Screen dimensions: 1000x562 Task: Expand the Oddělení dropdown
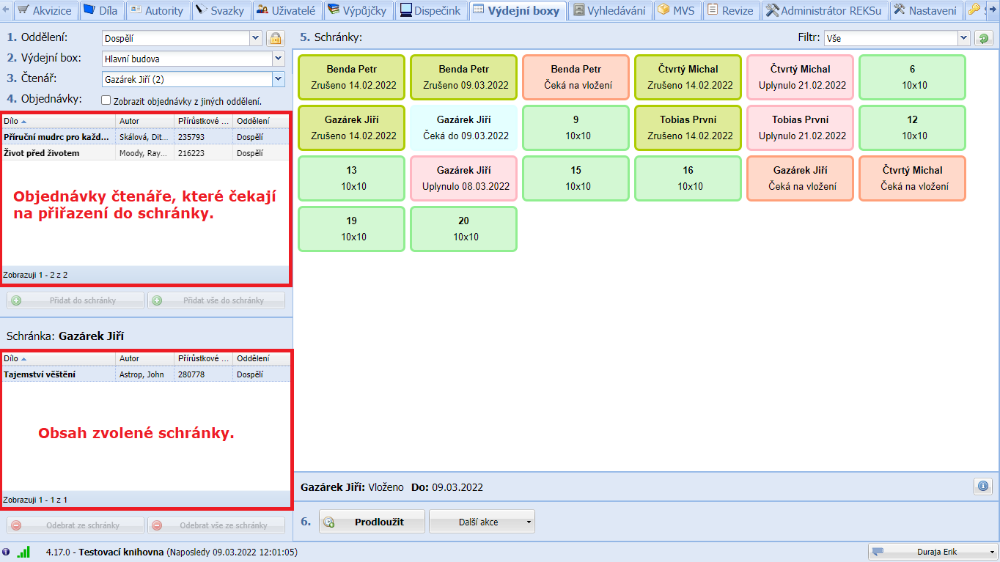coord(254,38)
